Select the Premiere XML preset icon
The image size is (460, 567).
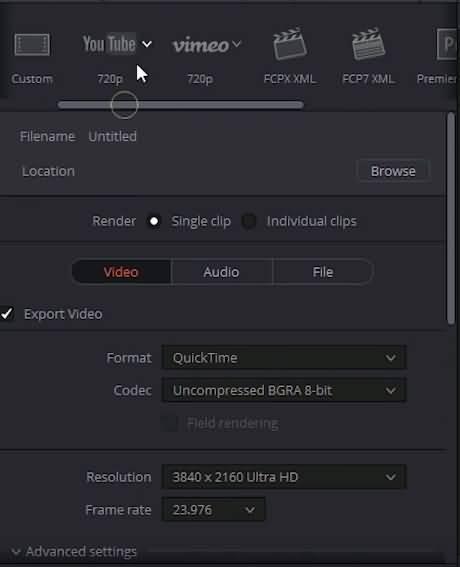[x=447, y=44]
